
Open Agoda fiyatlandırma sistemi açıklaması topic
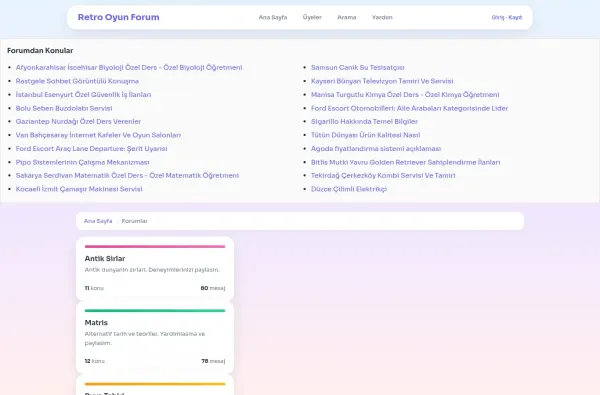pyautogui.click(x=376, y=149)
